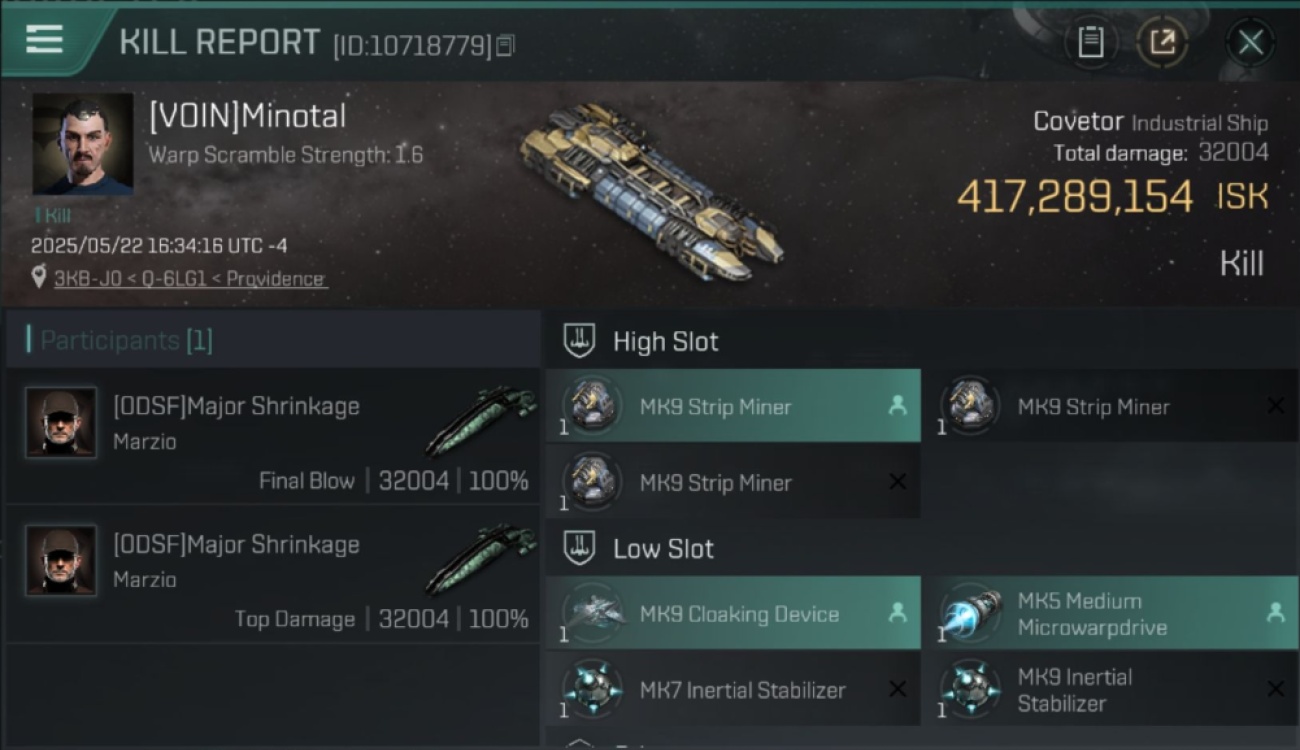Viewport: 1300px width, 750px height.
Task: Click the share export icon
Action: pyautogui.click(x=1162, y=42)
